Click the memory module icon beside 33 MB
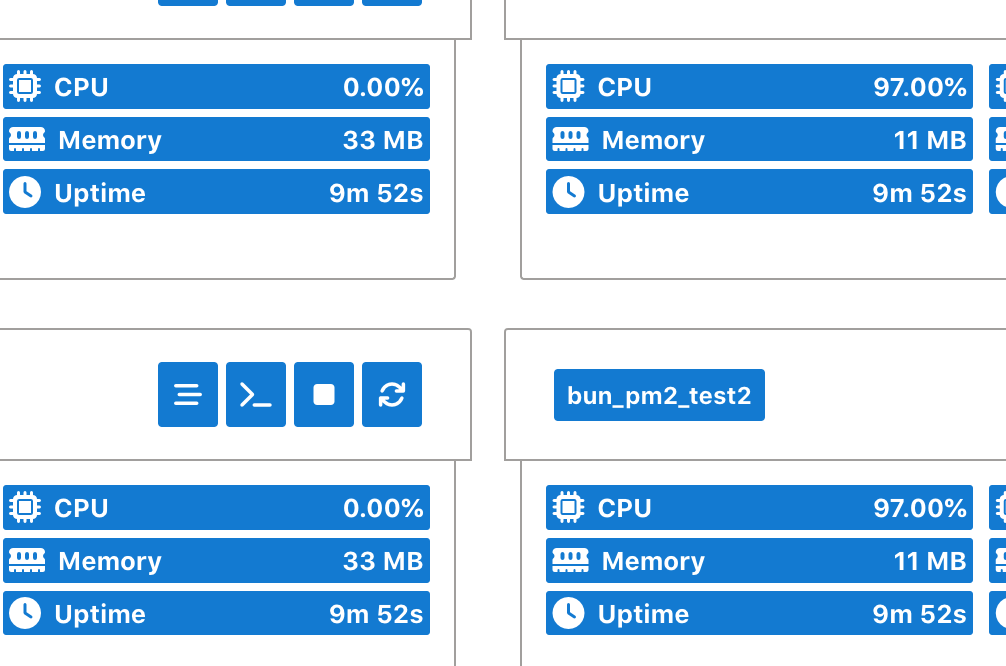 click(27, 139)
